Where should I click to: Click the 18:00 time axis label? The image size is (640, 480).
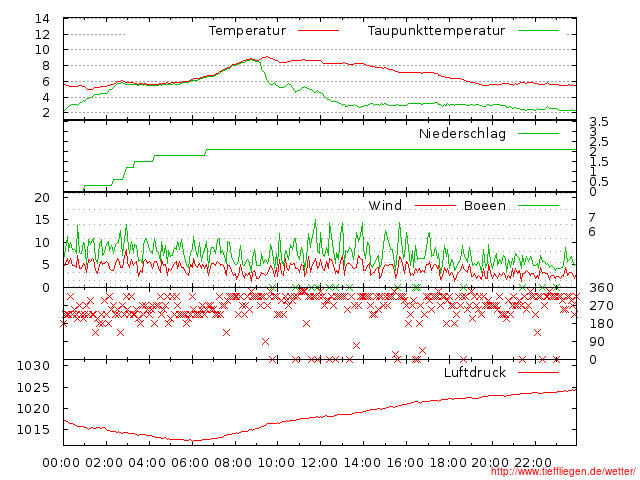[x=448, y=463]
